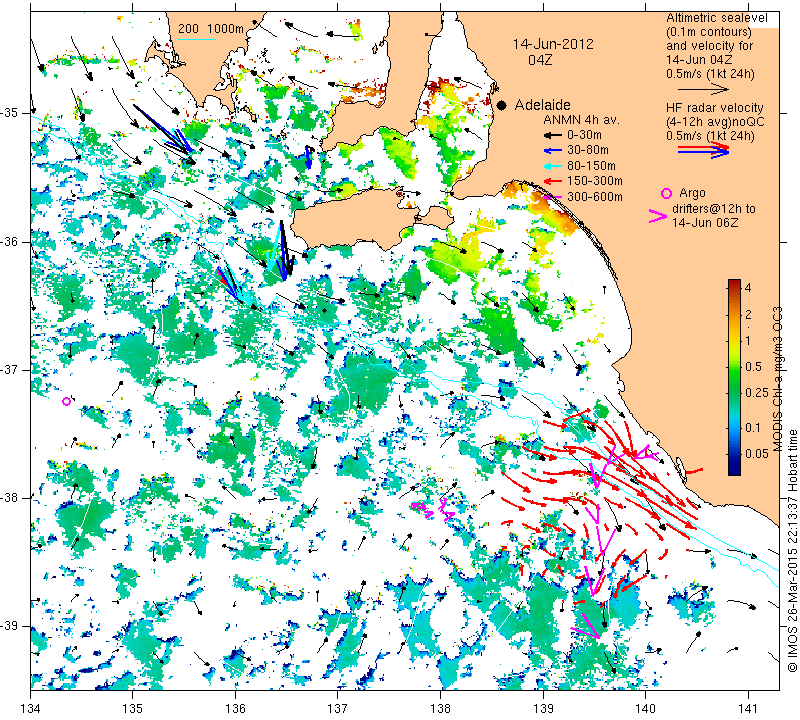Click the latitude label -37
Screen dimensions: 800x720
(11, 369)
